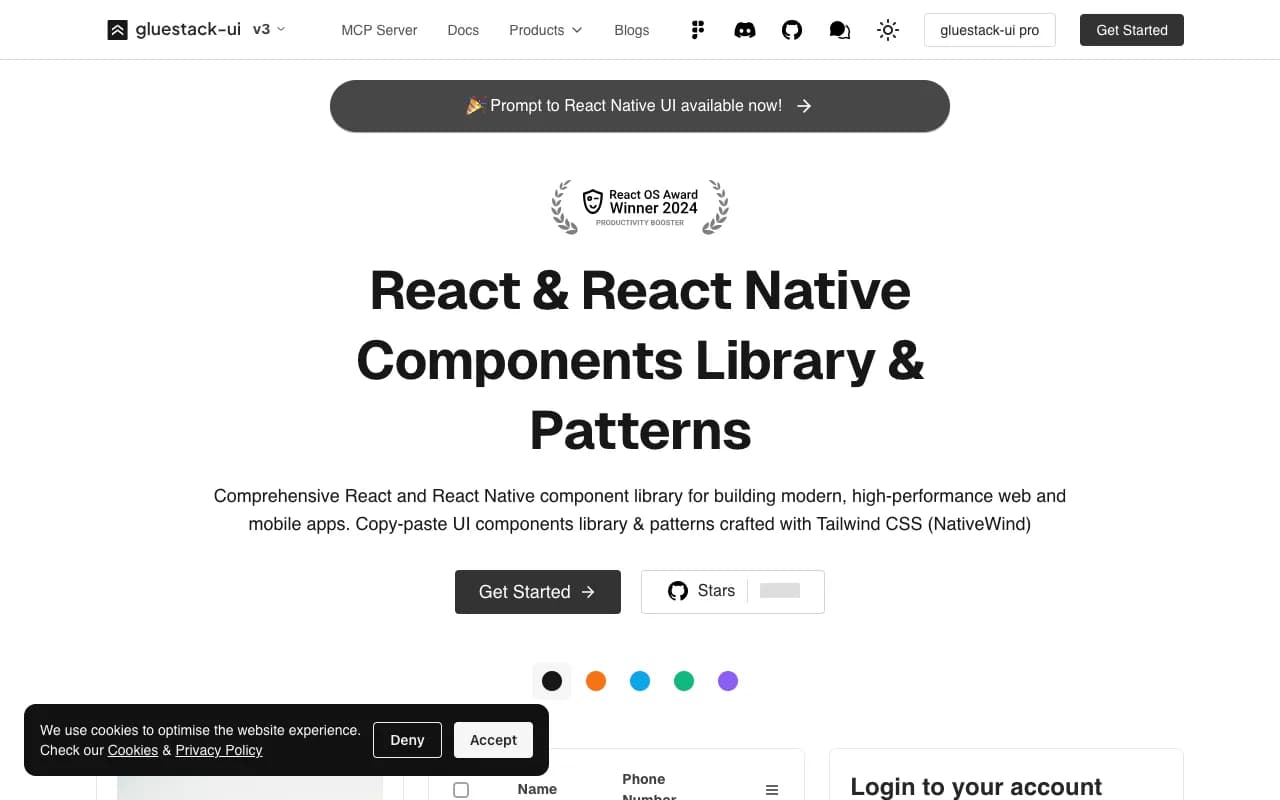This screenshot has height=800, width=1280.
Task: Open the hamburger menu icon in the table header
Action: tap(771, 789)
